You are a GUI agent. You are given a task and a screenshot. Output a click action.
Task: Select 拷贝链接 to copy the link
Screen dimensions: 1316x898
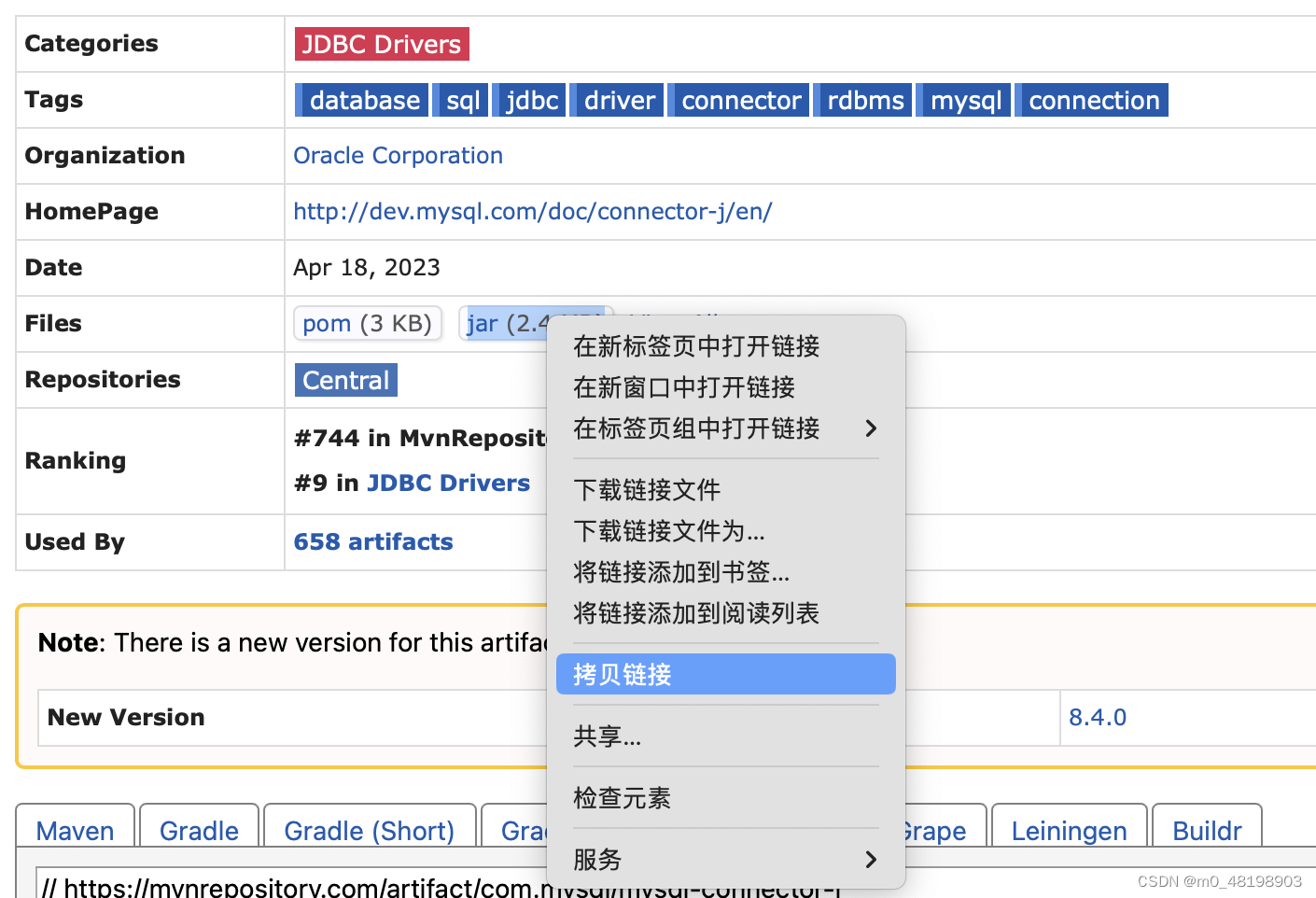pos(725,674)
